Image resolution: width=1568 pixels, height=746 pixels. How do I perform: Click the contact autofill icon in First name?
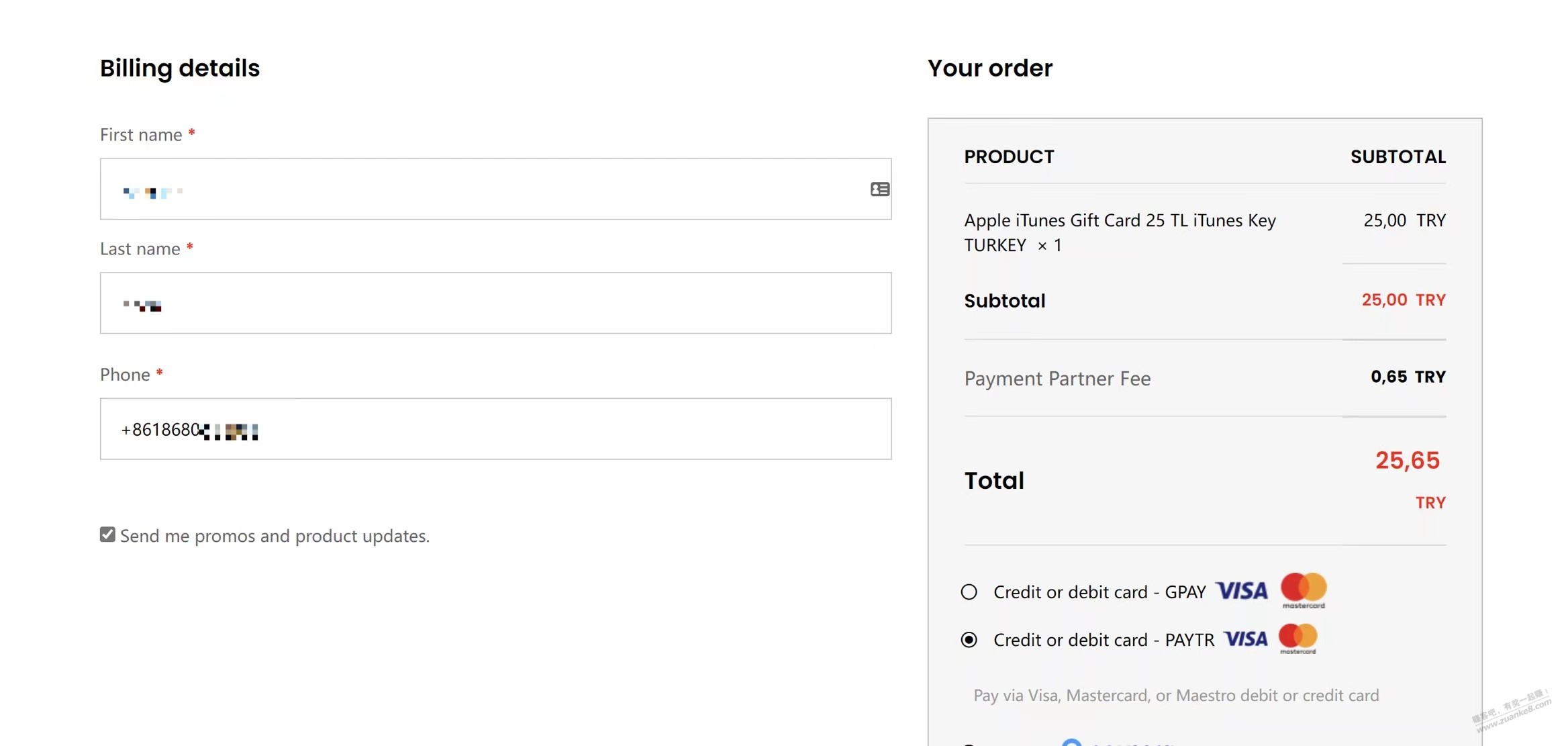pos(879,189)
